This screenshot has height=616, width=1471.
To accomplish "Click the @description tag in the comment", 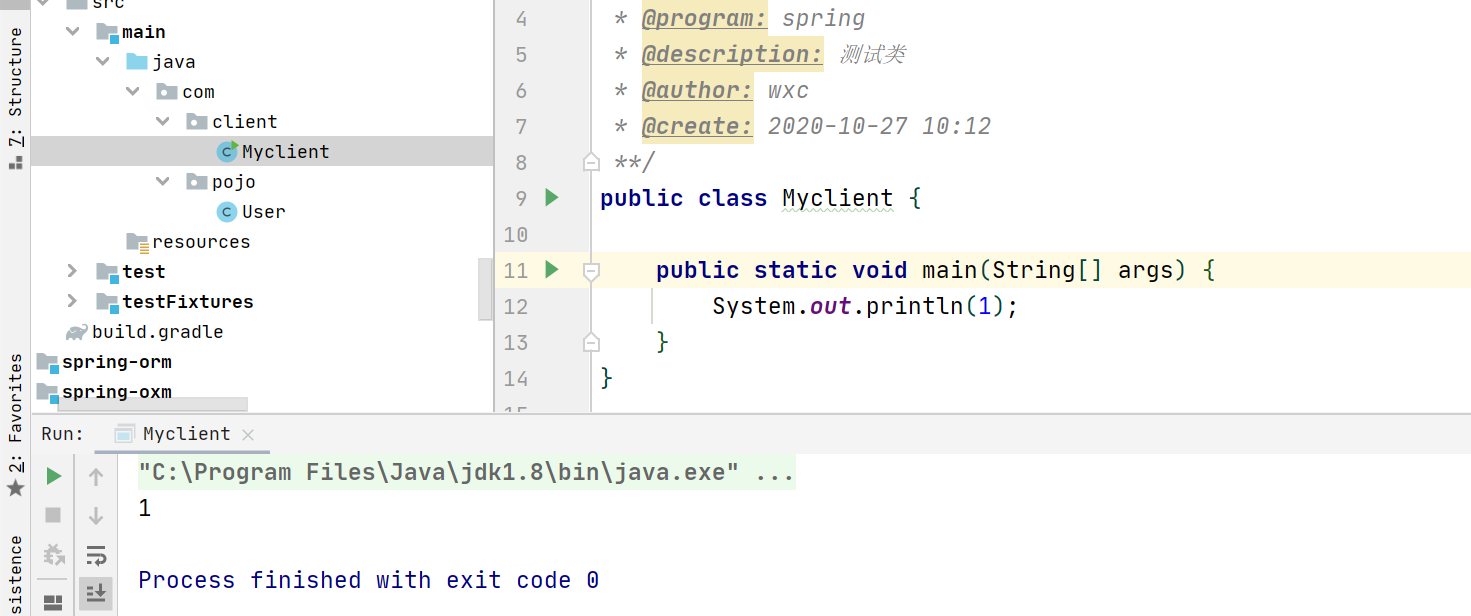I will click(x=731, y=54).
